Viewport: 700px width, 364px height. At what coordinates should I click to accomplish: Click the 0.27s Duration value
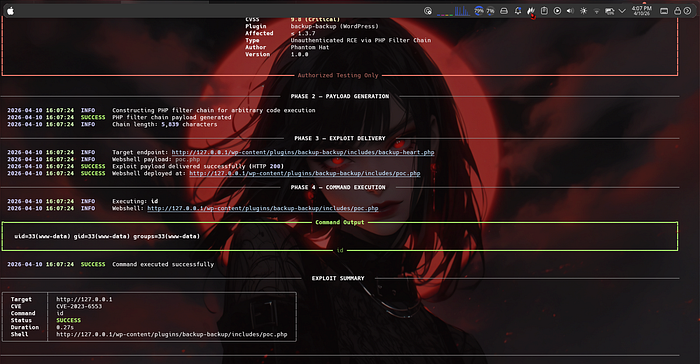coord(65,327)
